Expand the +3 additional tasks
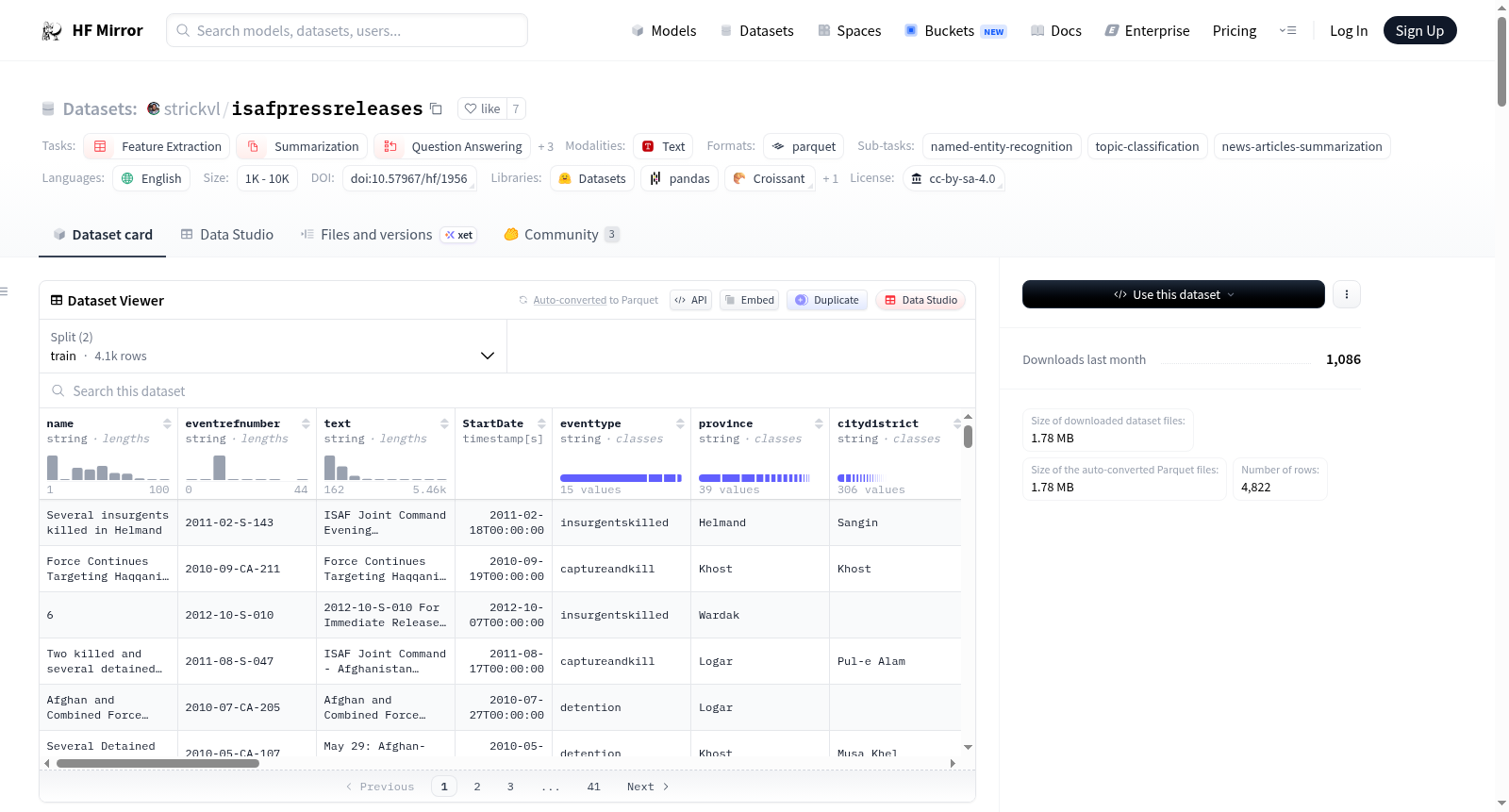Screen dimensions: 1509x812 (x=545, y=146)
